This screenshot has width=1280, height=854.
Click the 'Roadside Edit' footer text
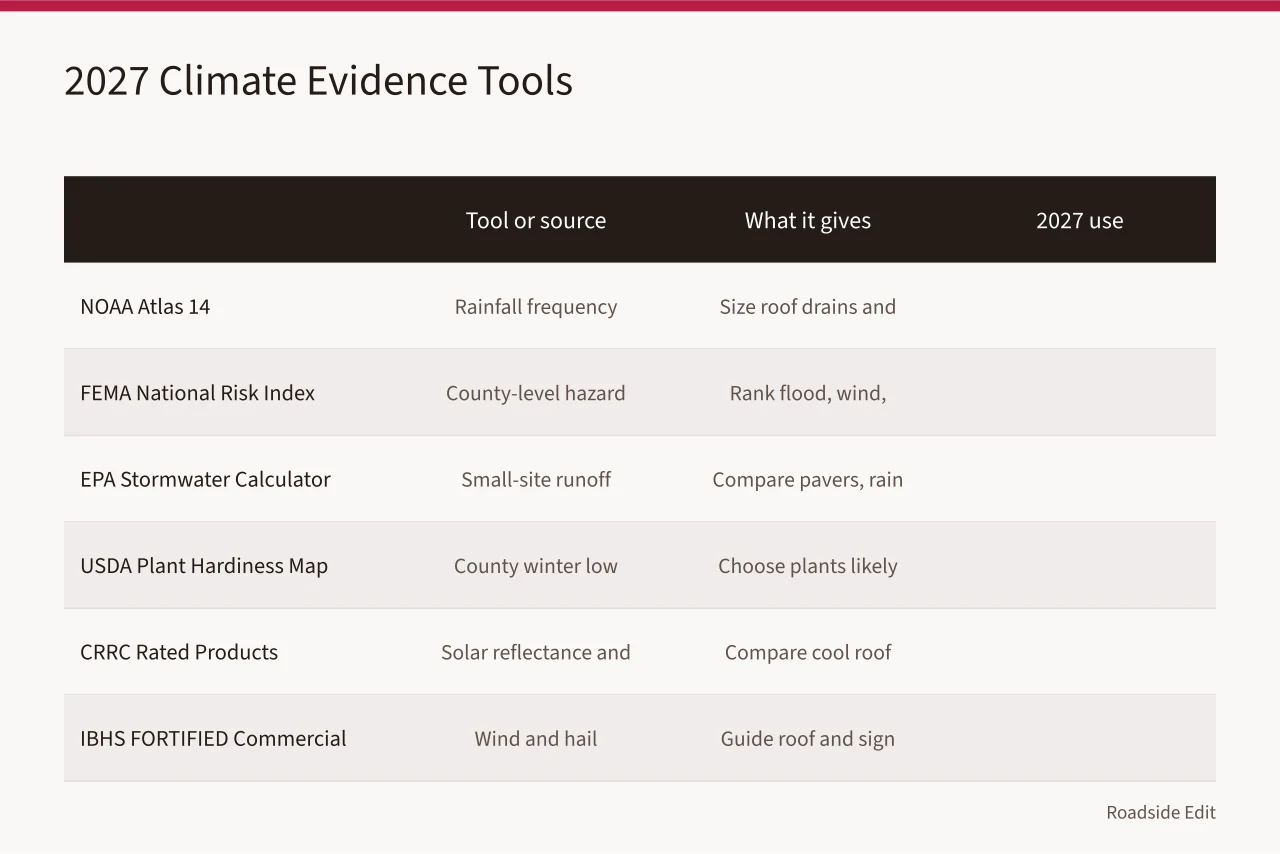[x=1161, y=812]
